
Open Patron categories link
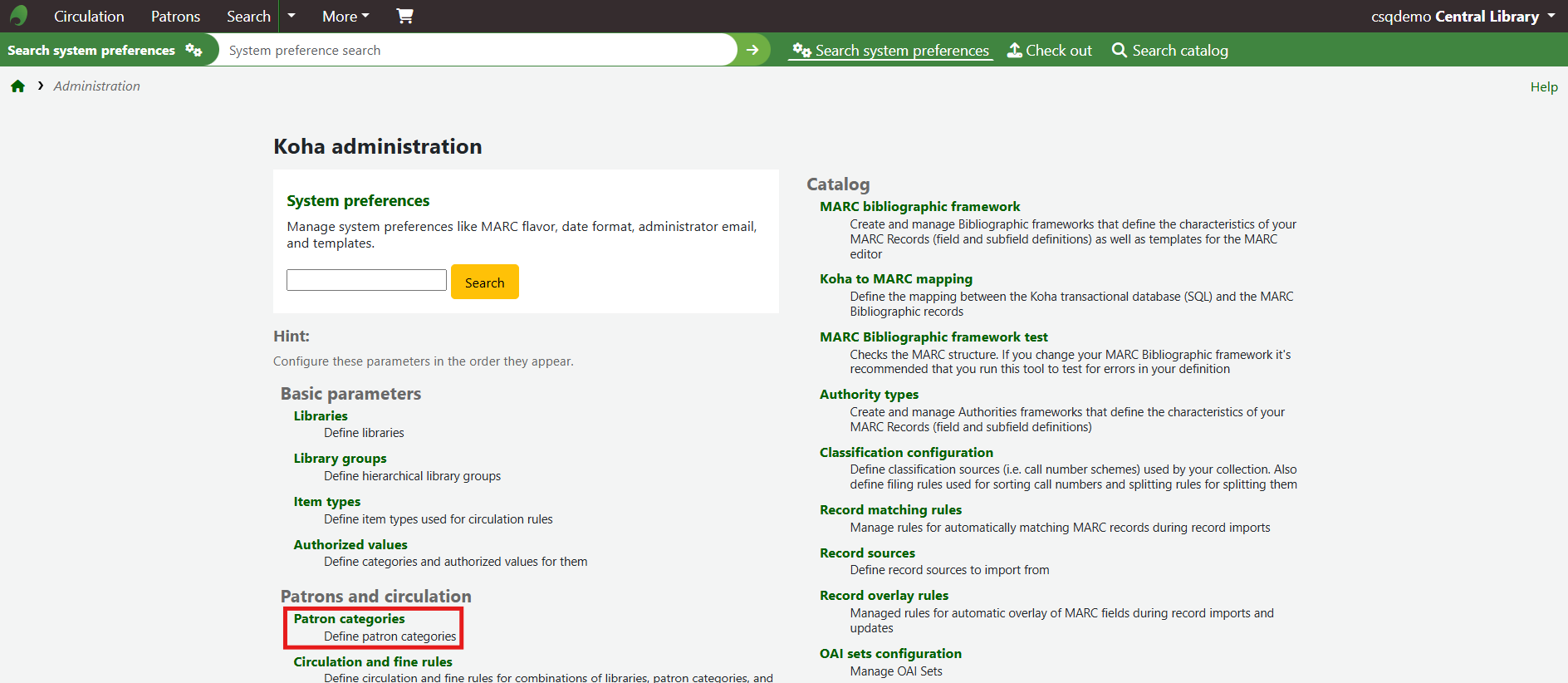pos(349,619)
